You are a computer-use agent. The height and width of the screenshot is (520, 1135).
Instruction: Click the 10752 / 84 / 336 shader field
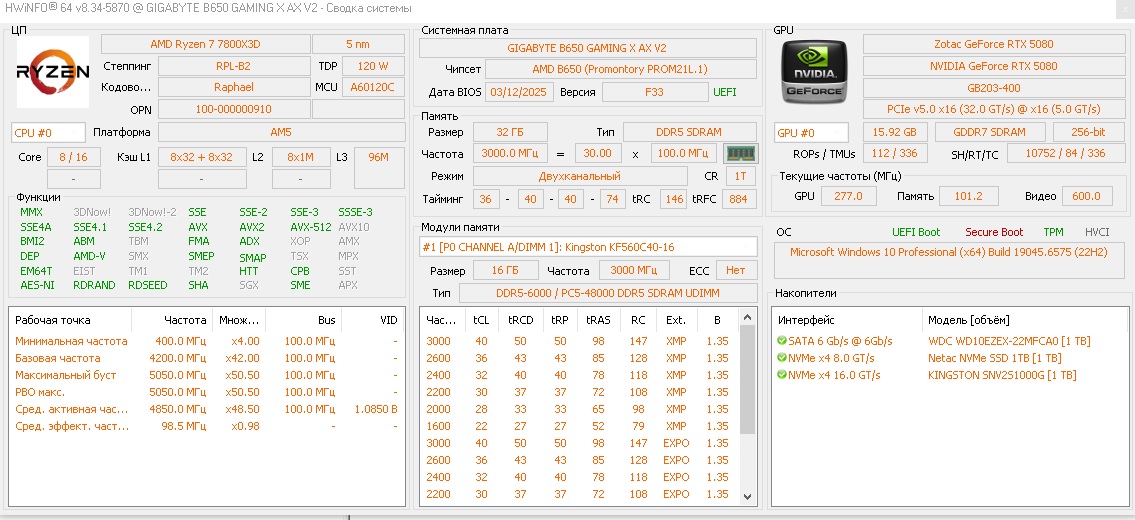1066,154
